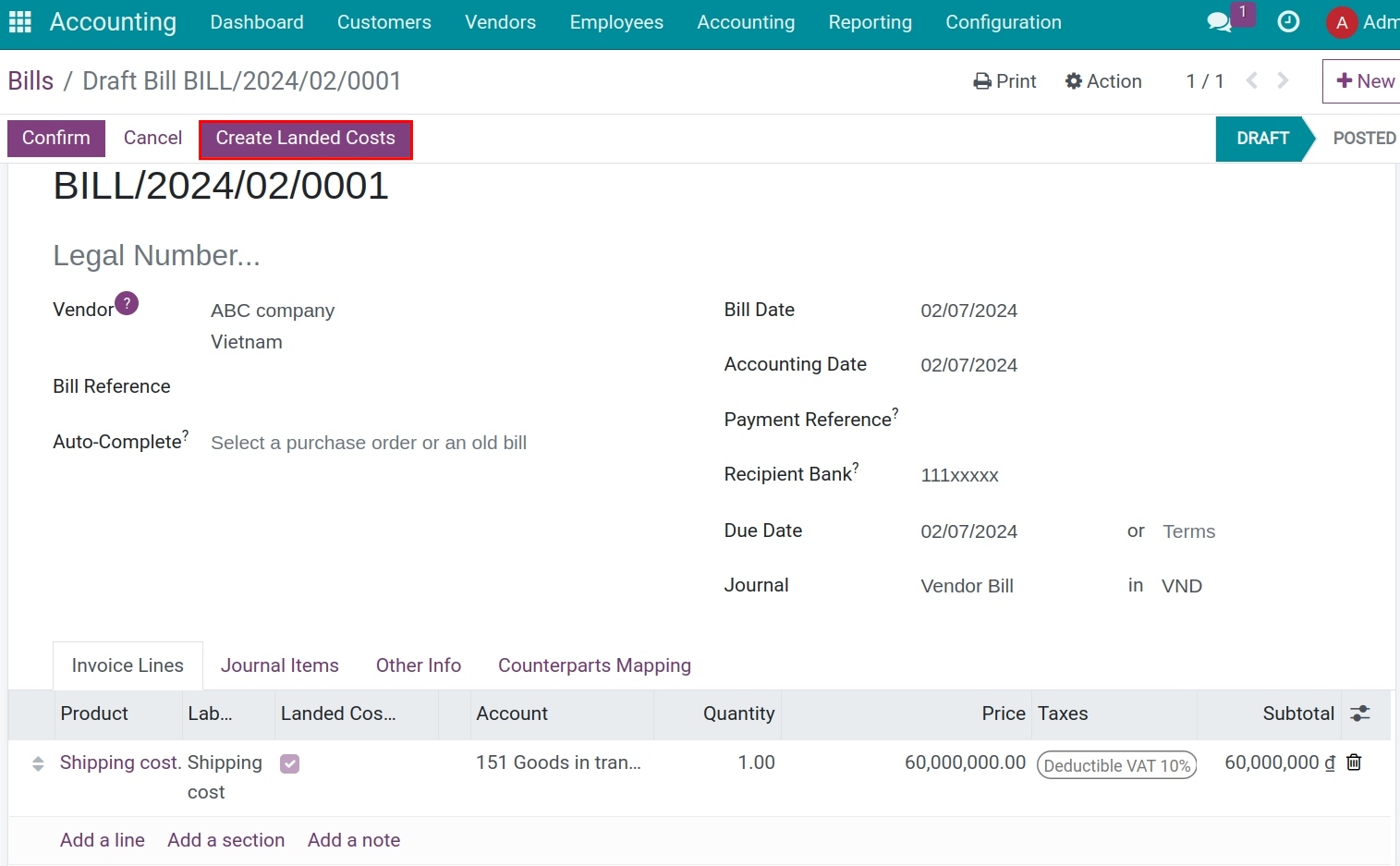
Task: Confirm the draft bill
Action: pyautogui.click(x=55, y=138)
